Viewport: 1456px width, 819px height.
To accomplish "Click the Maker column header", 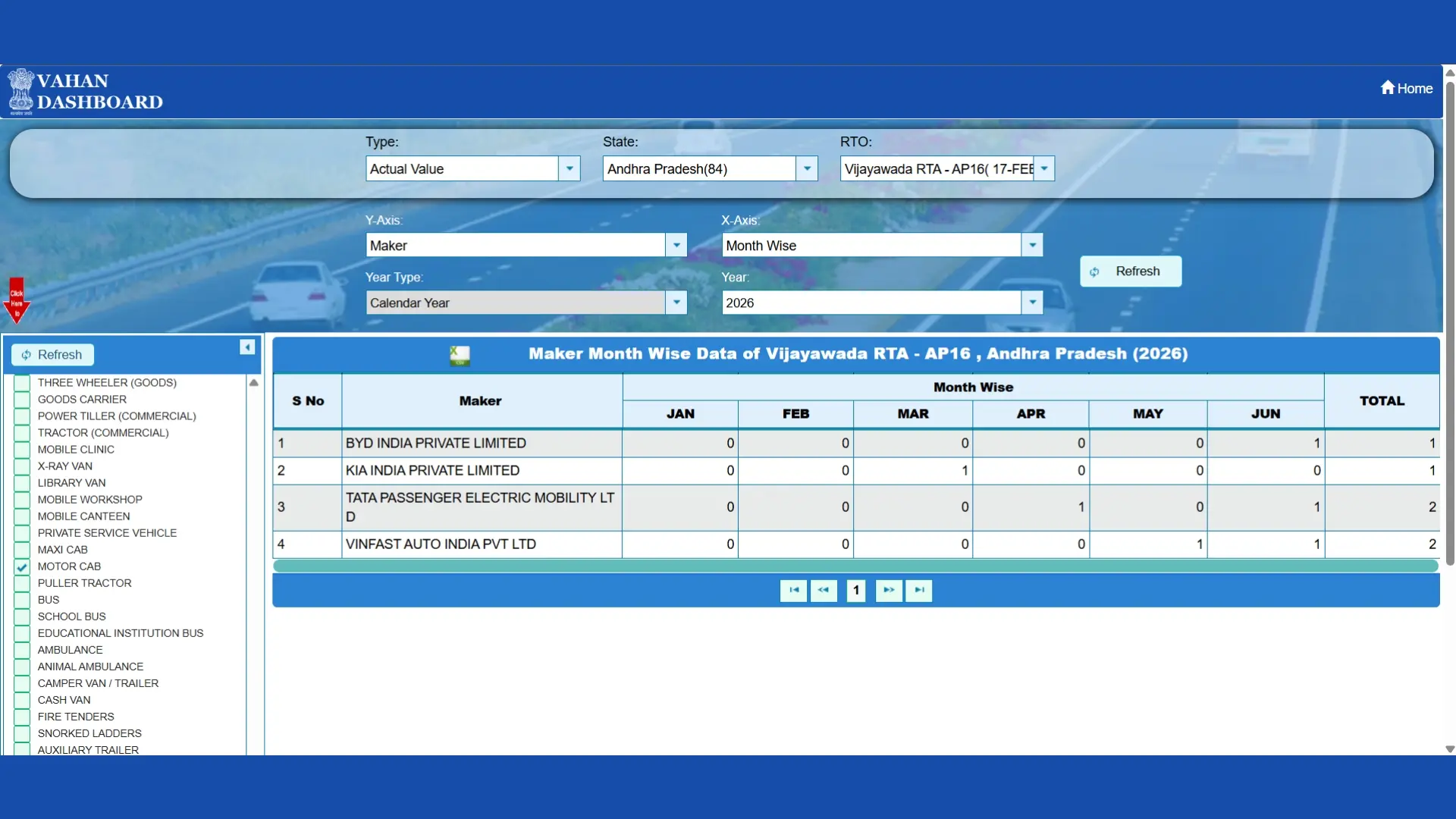I will click(482, 400).
